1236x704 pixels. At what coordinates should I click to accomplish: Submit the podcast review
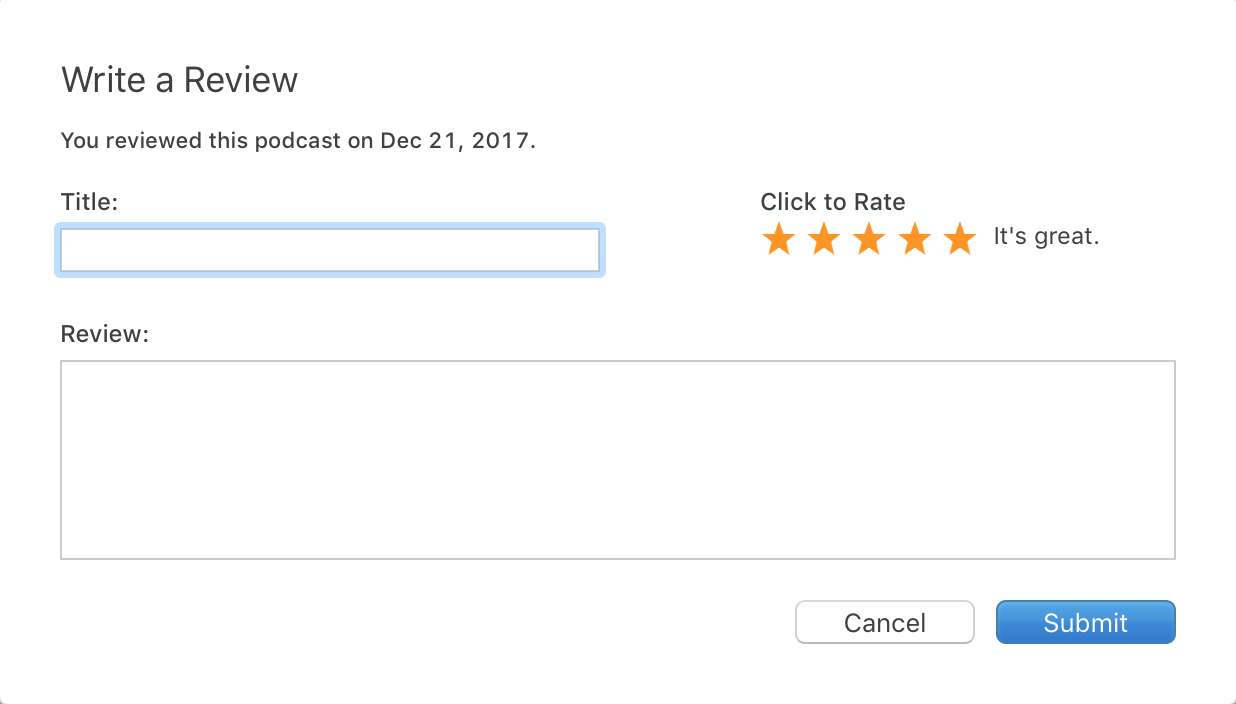pos(1086,622)
